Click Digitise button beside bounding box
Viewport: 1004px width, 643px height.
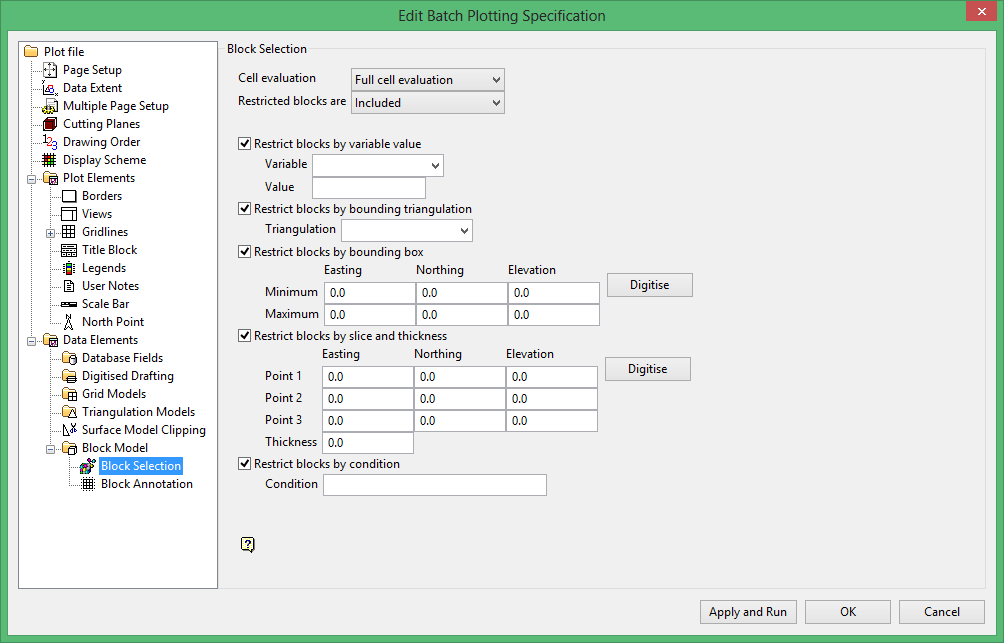click(x=649, y=285)
